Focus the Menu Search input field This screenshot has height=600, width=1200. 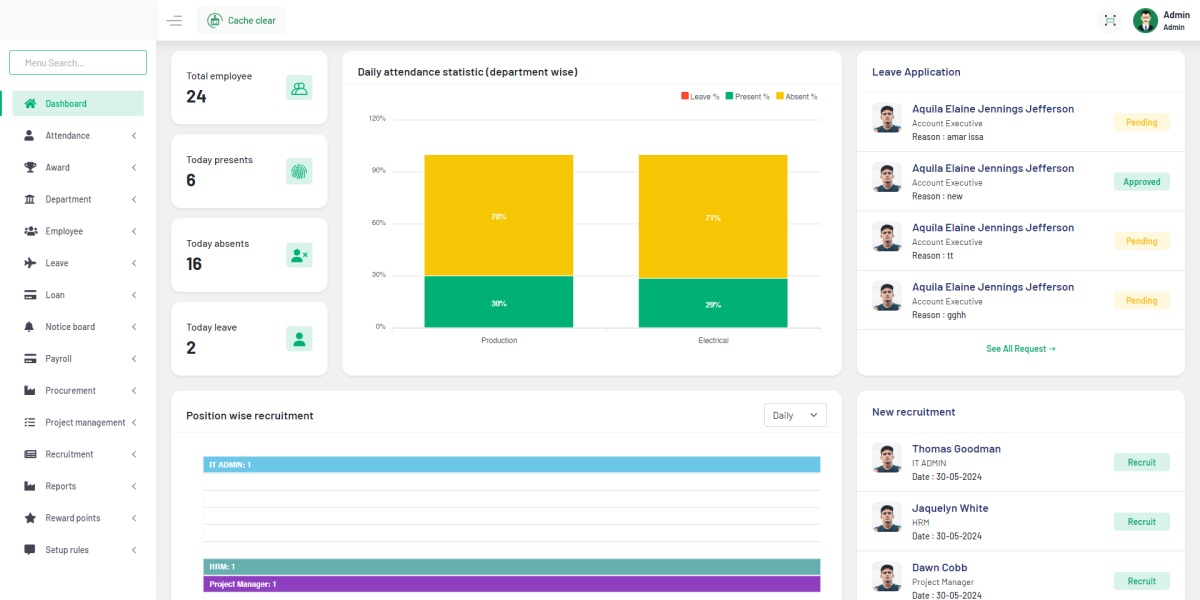(x=78, y=62)
